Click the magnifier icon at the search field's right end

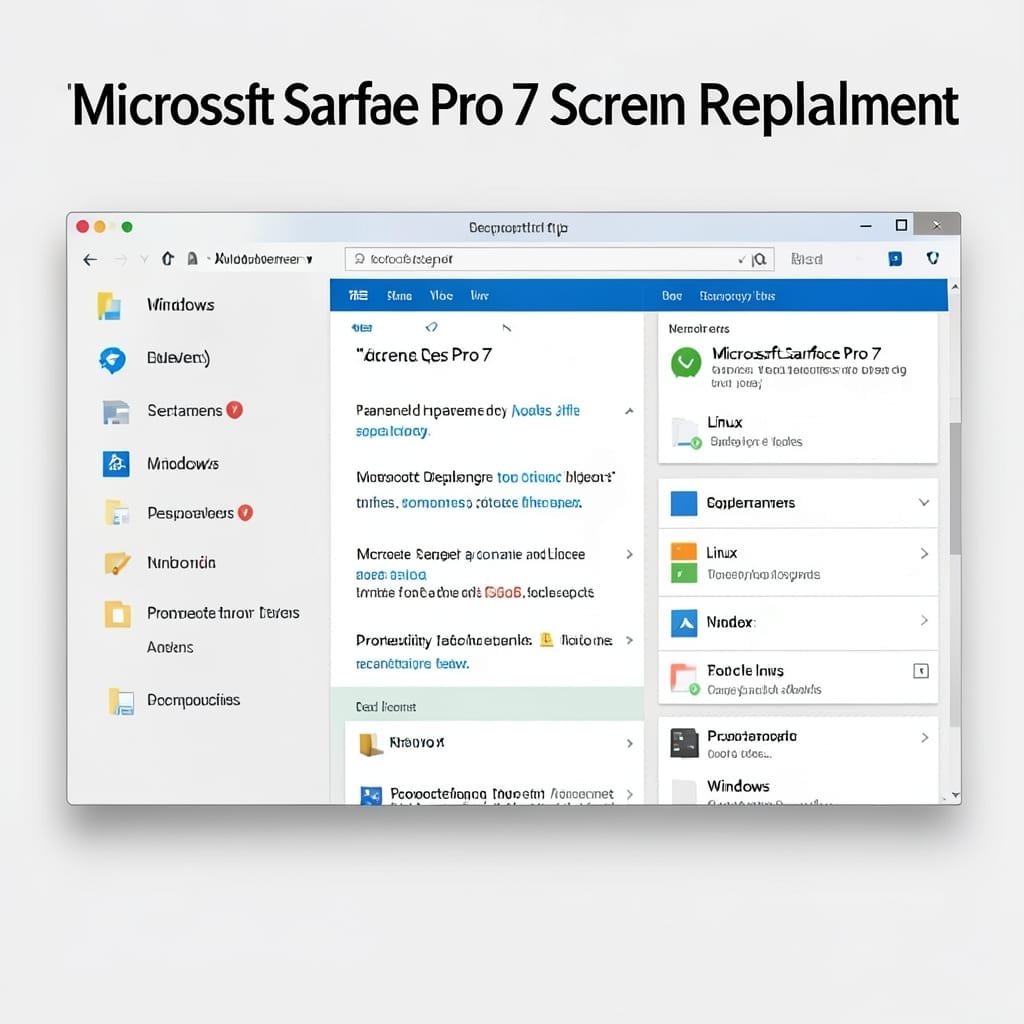point(760,259)
